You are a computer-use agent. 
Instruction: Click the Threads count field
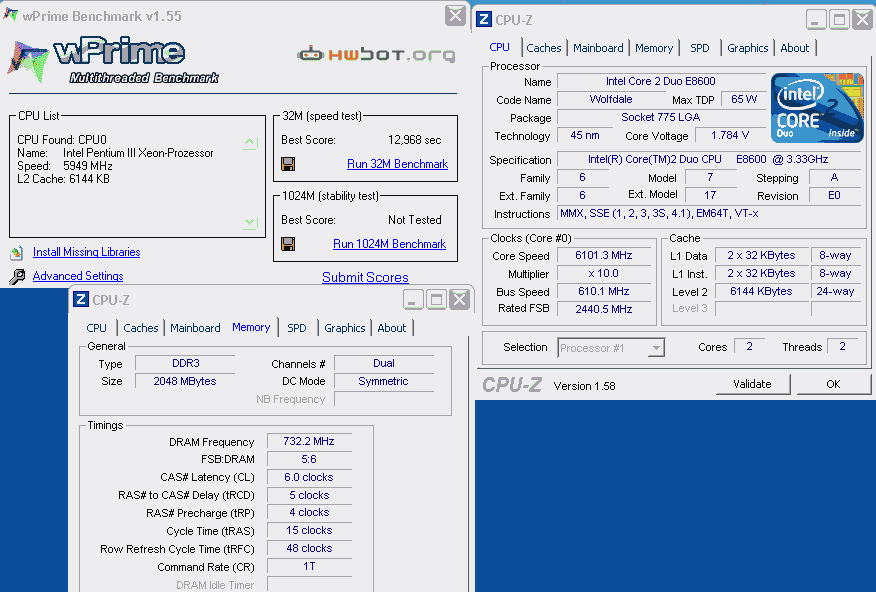(842, 347)
